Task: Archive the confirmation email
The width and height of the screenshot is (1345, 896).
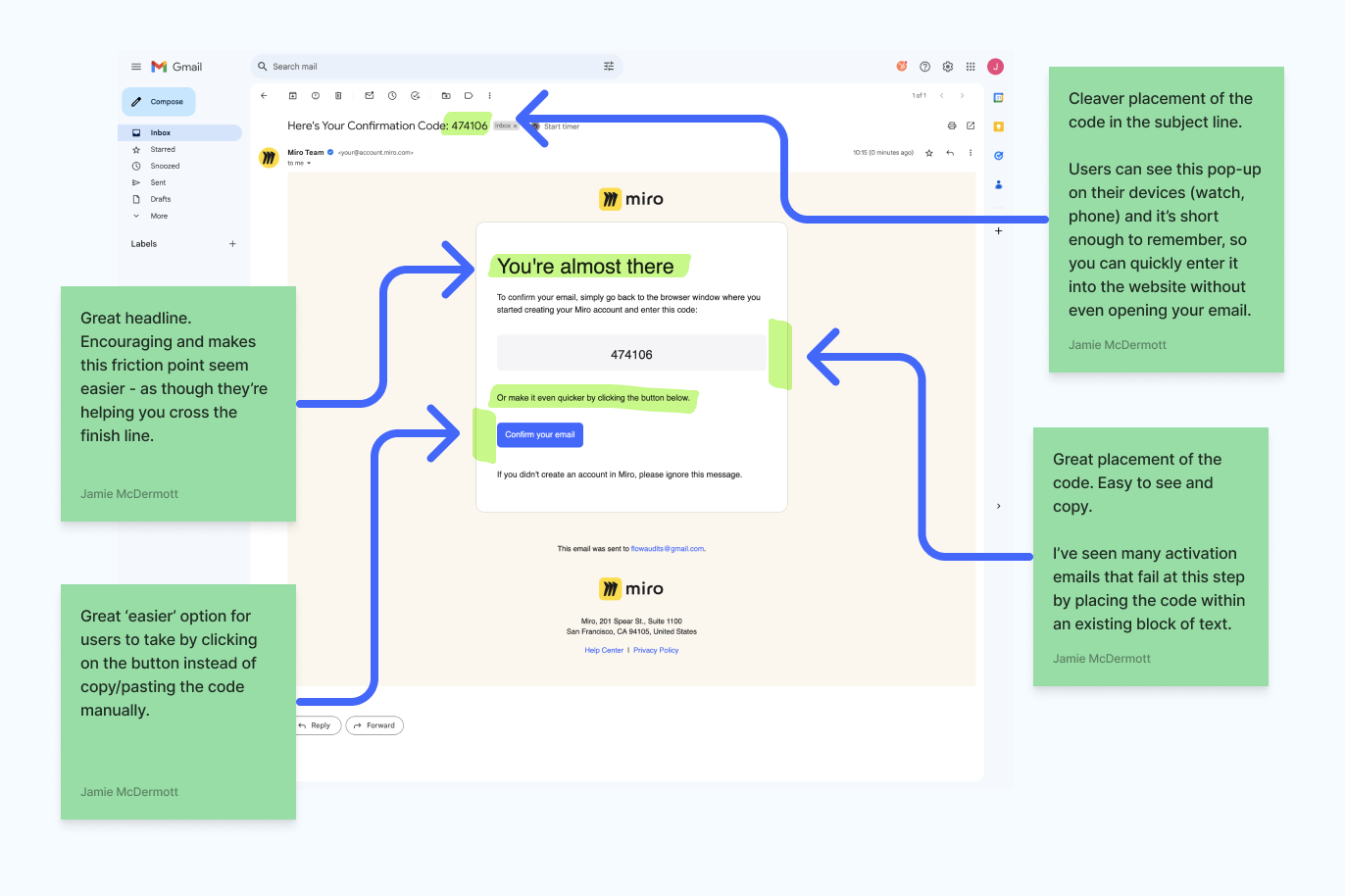Action: click(x=292, y=95)
